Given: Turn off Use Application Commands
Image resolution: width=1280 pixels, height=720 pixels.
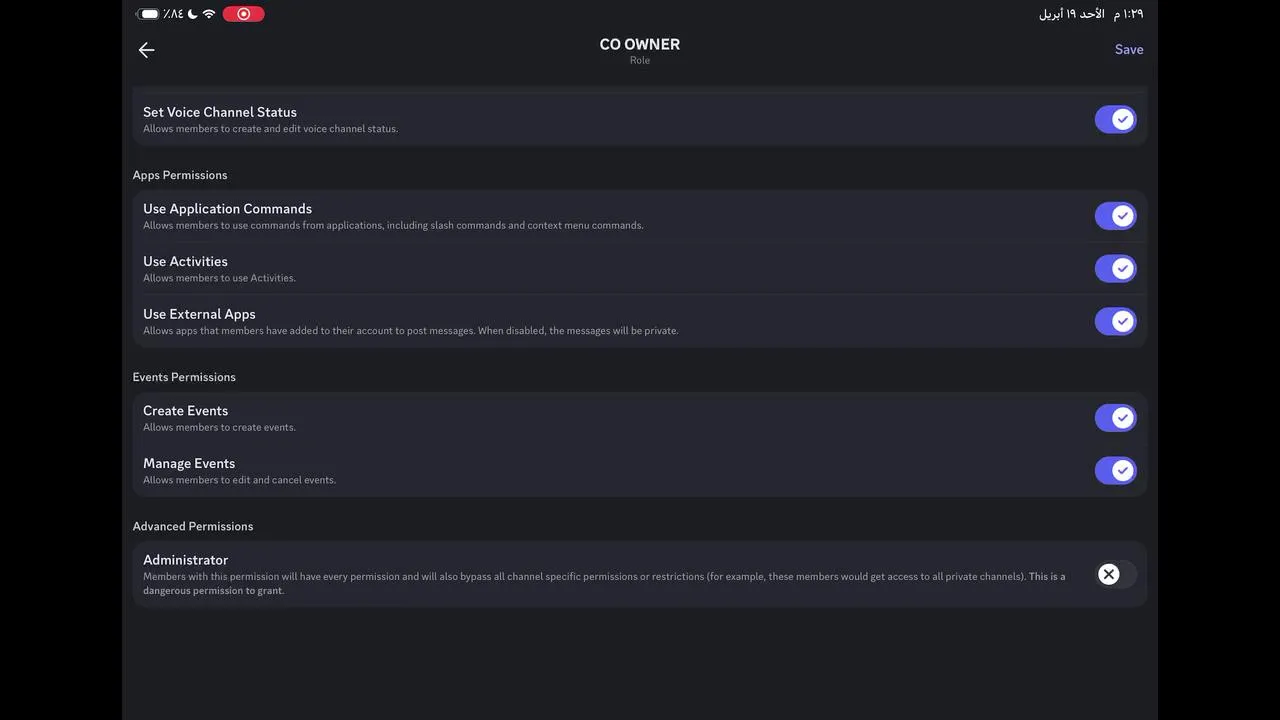Looking at the screenshot, I should [1115, 216].
